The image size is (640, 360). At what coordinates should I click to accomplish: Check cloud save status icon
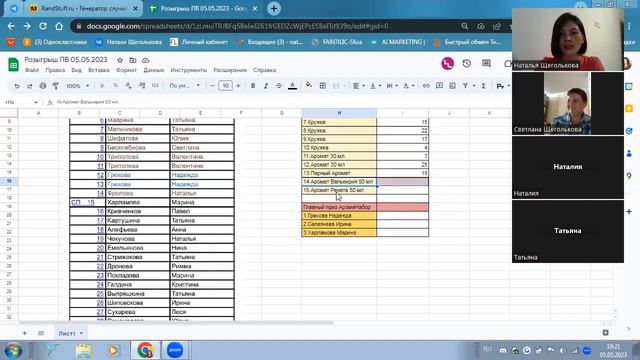tap(146, 60)
